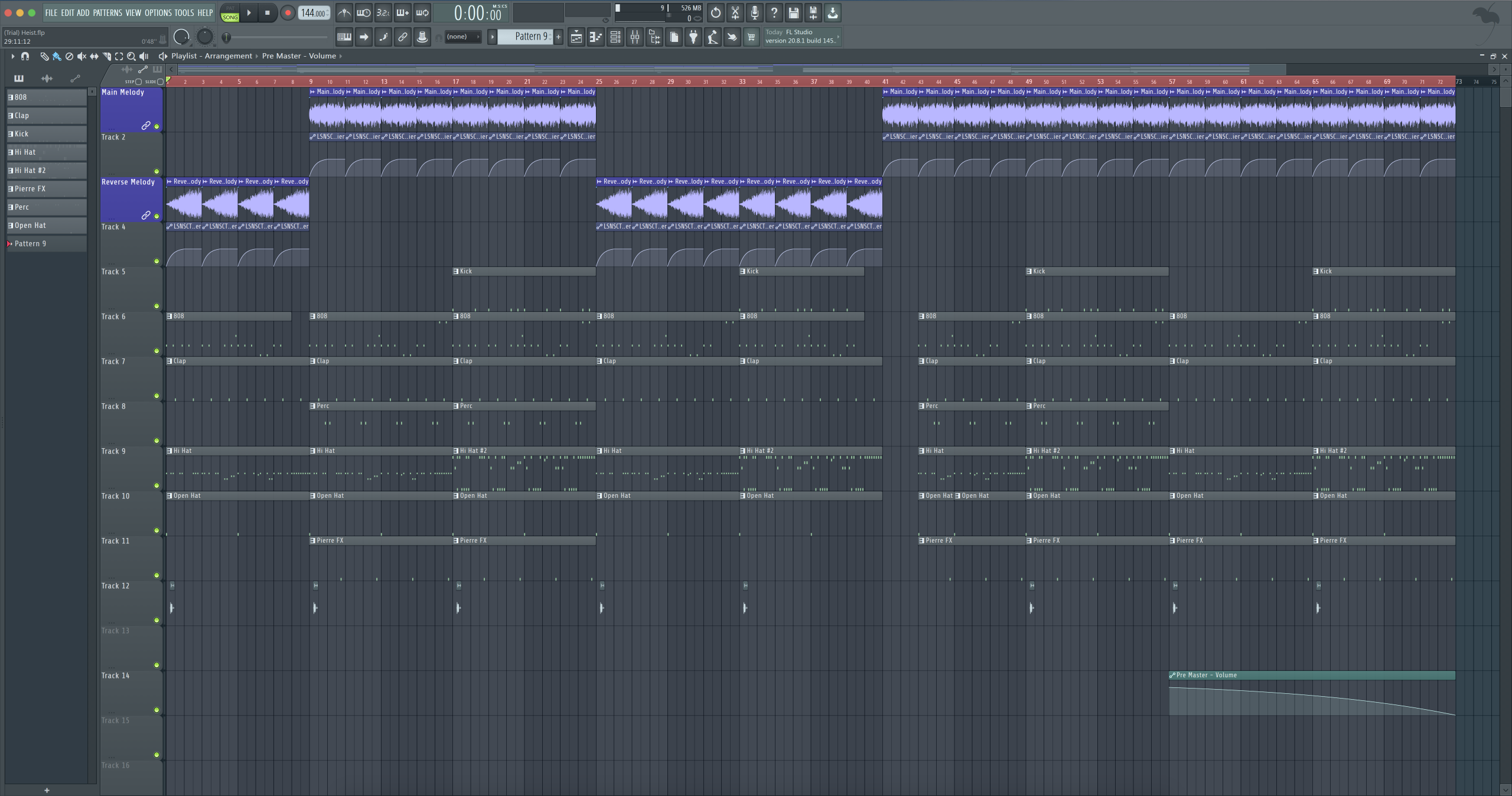Viewport: 1512px width, 796px height.
Task: Toggle the 3-2-1 countdown before recording
Action: click(383, 12)
